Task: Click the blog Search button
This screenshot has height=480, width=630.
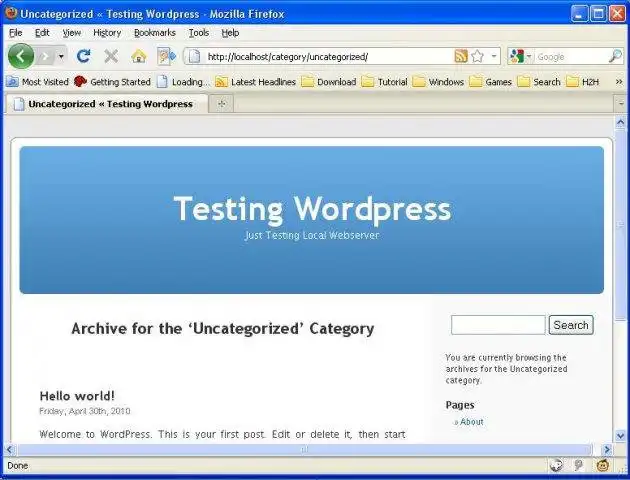Action: pos(571,325)
